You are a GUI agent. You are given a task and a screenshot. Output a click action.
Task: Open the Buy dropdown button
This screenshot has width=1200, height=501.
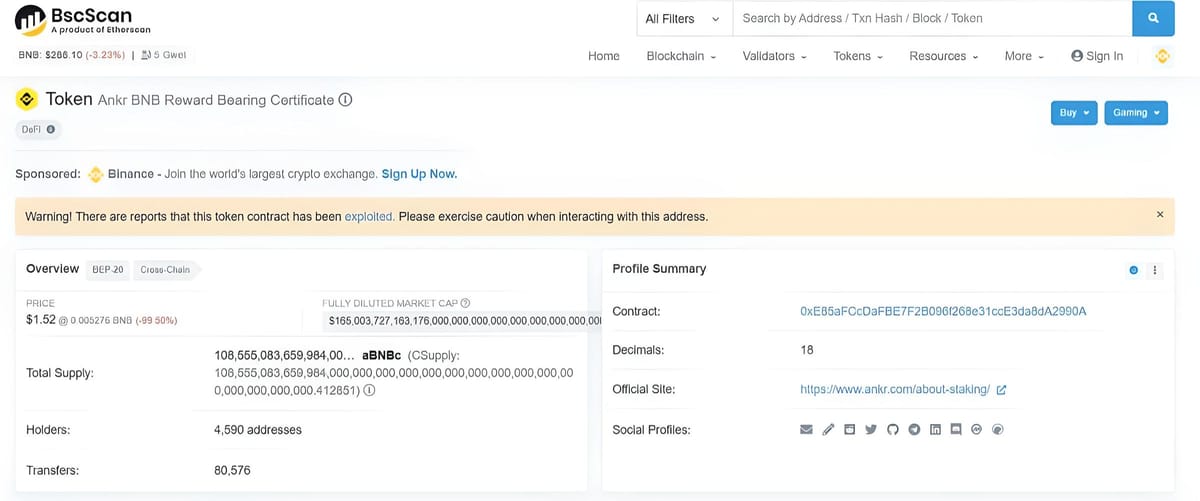click(x=1075, y=113)
